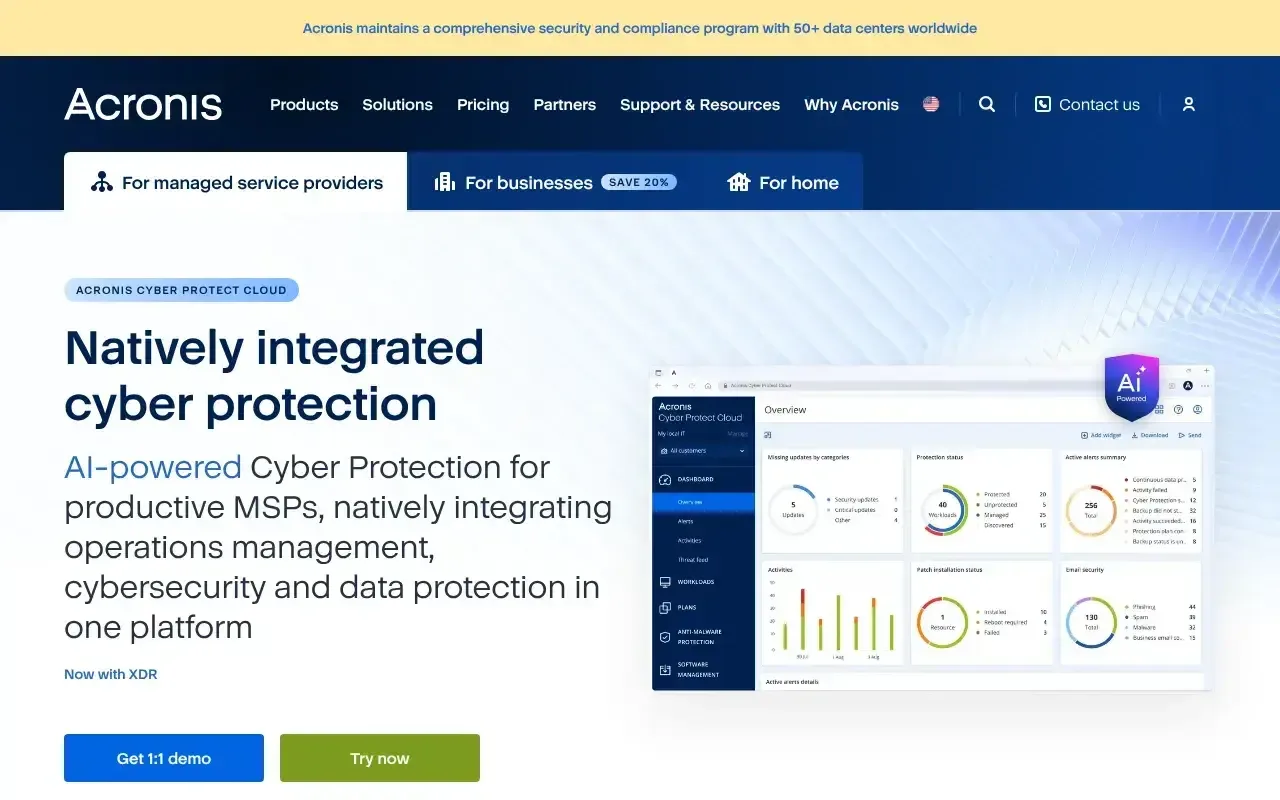Select the Anti-malware Protection shield icon

pos(661,637)
